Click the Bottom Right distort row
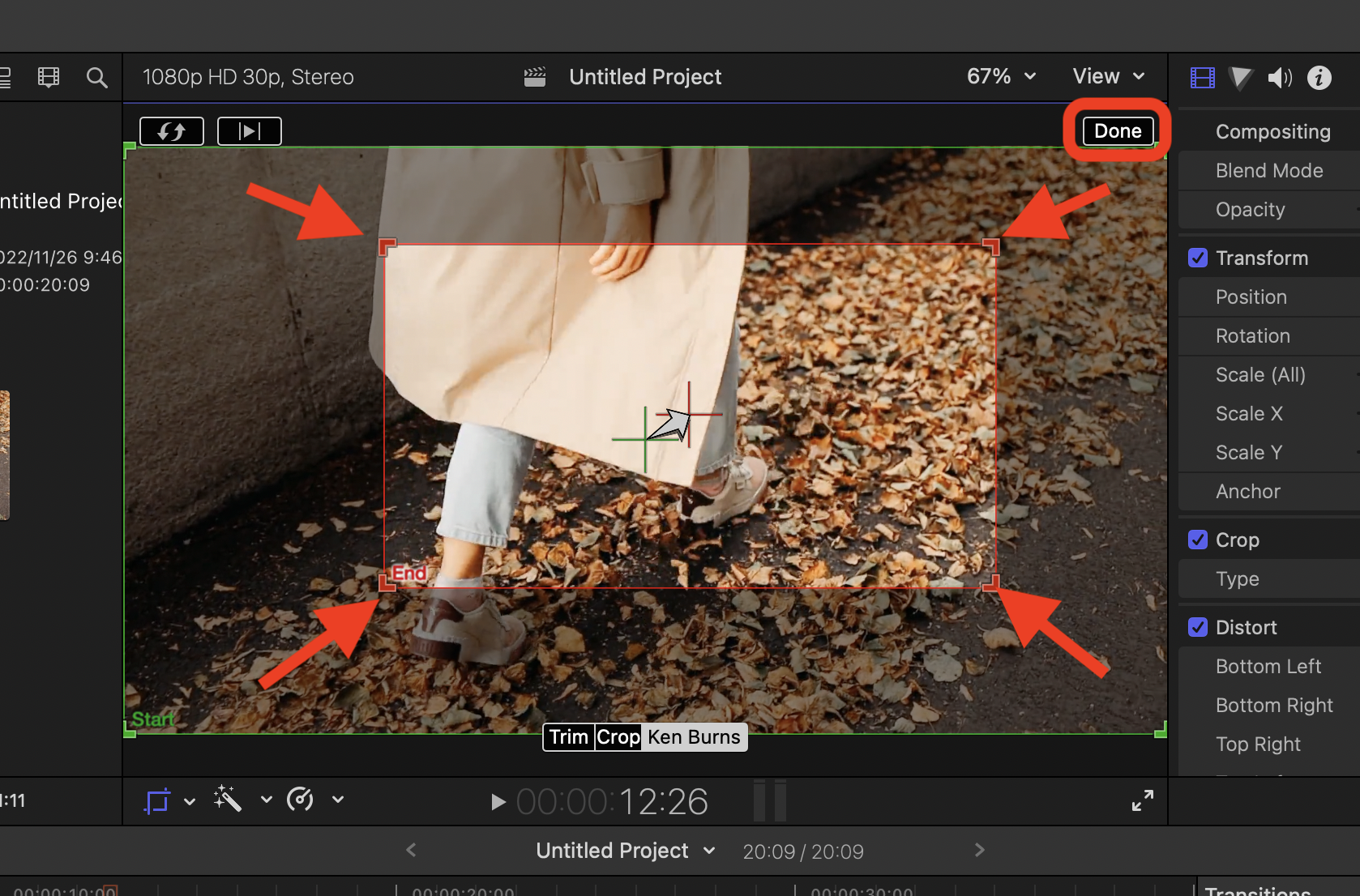The height and width of the screenshot is (896, 1360). click(x=1269, y=705)
